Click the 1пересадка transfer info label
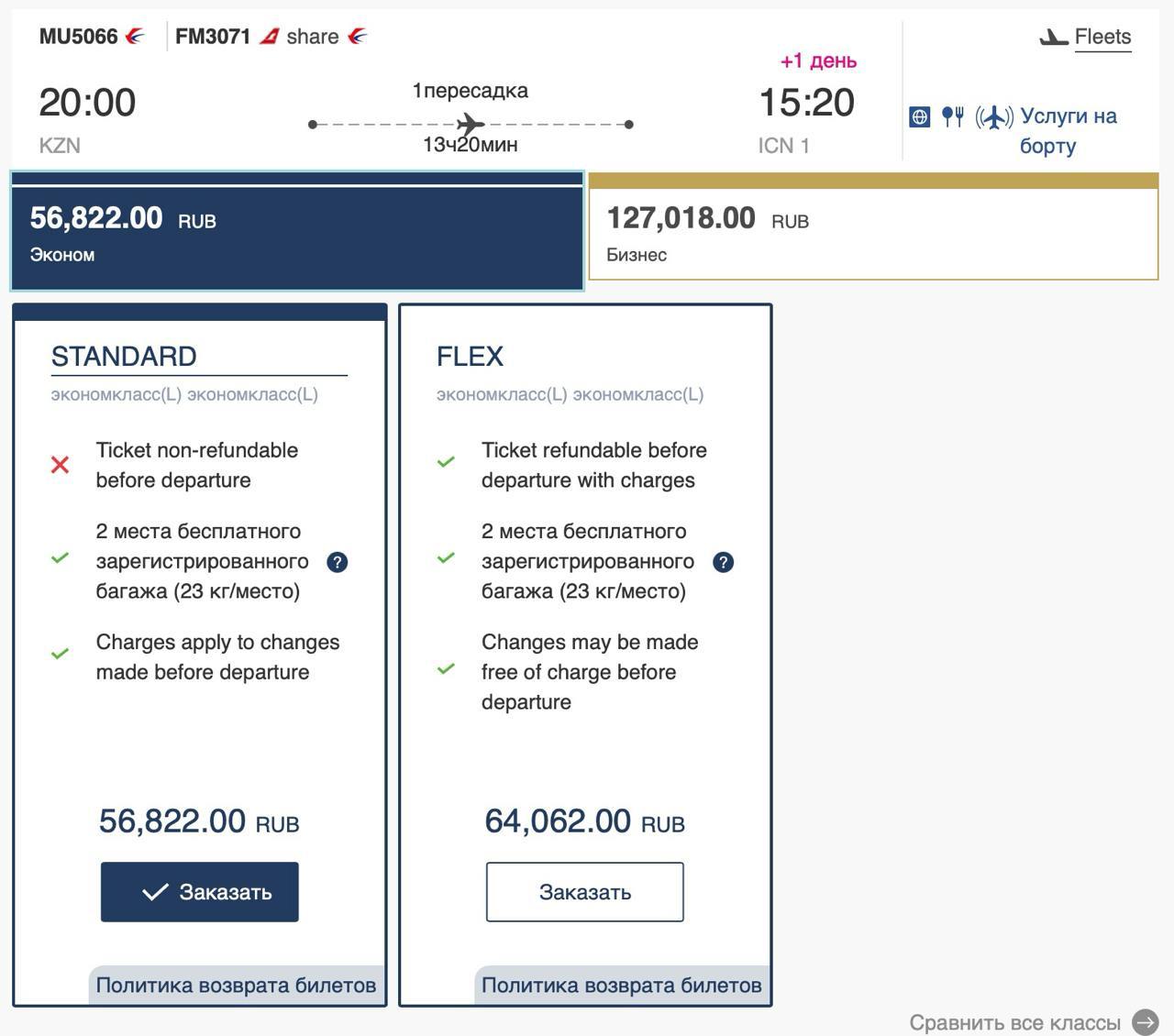Viewport: 1174px width, 1036px height. pos(470,91)
